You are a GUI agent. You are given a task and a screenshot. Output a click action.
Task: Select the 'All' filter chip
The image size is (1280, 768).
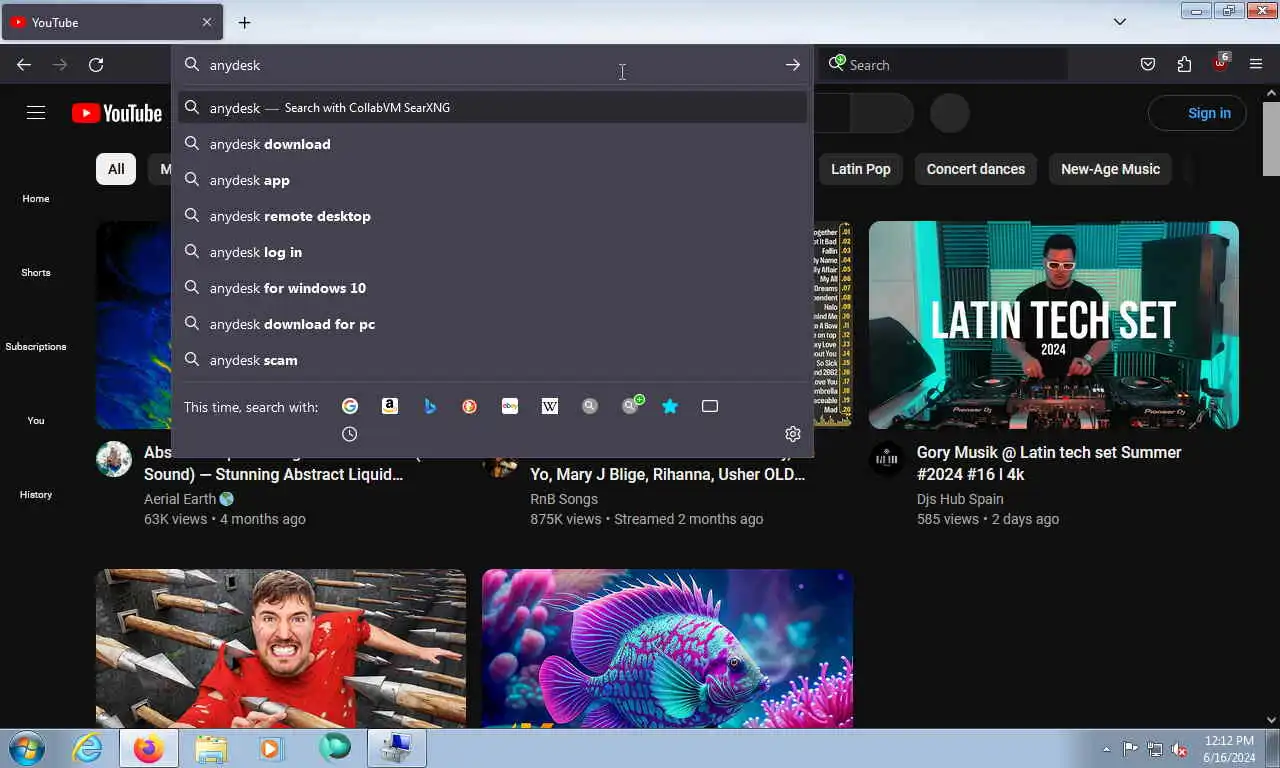(116, 169)
